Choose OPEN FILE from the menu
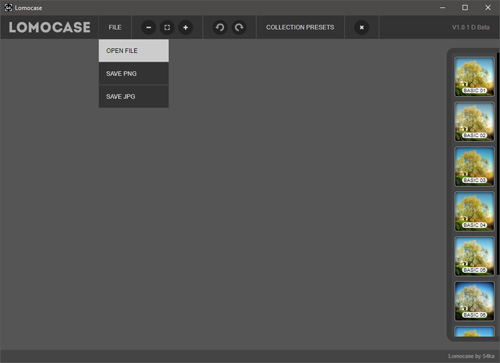Viewport: 500px width, 363px height. coord(134,51)
